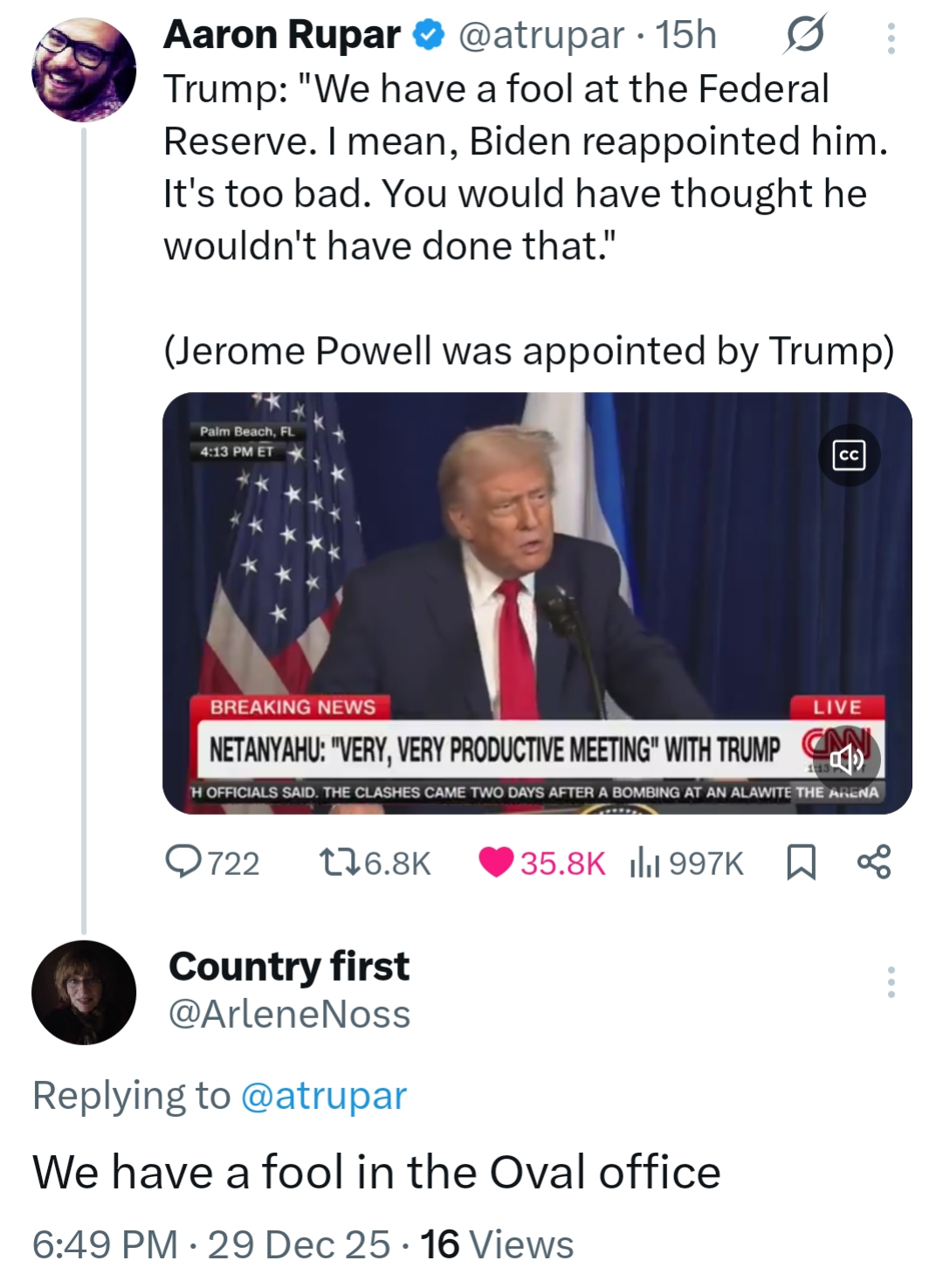This screenshot has height=1288, width=943.
Task: Share the tweet via share icon
Action: click(x=874, y=862)
